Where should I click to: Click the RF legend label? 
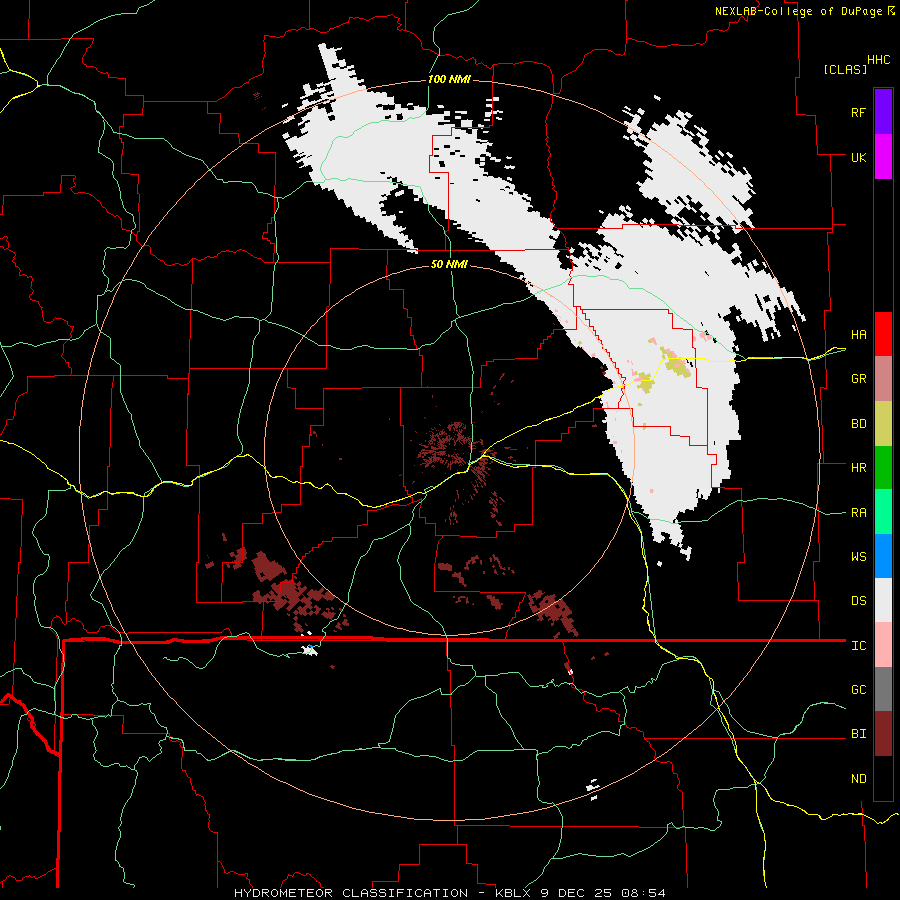(x=858, y=112)
